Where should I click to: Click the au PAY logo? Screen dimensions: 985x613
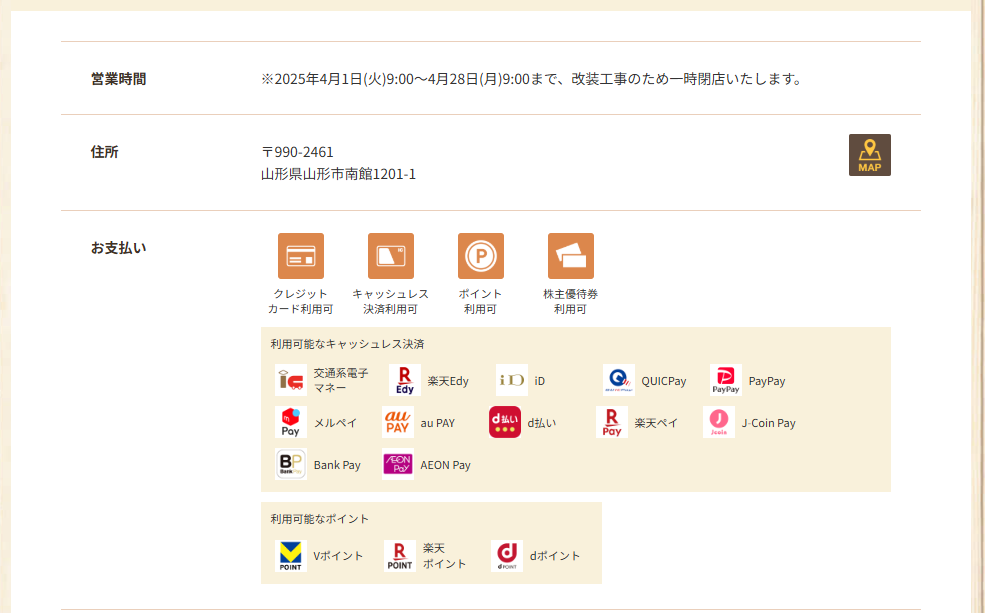(398, 422)
